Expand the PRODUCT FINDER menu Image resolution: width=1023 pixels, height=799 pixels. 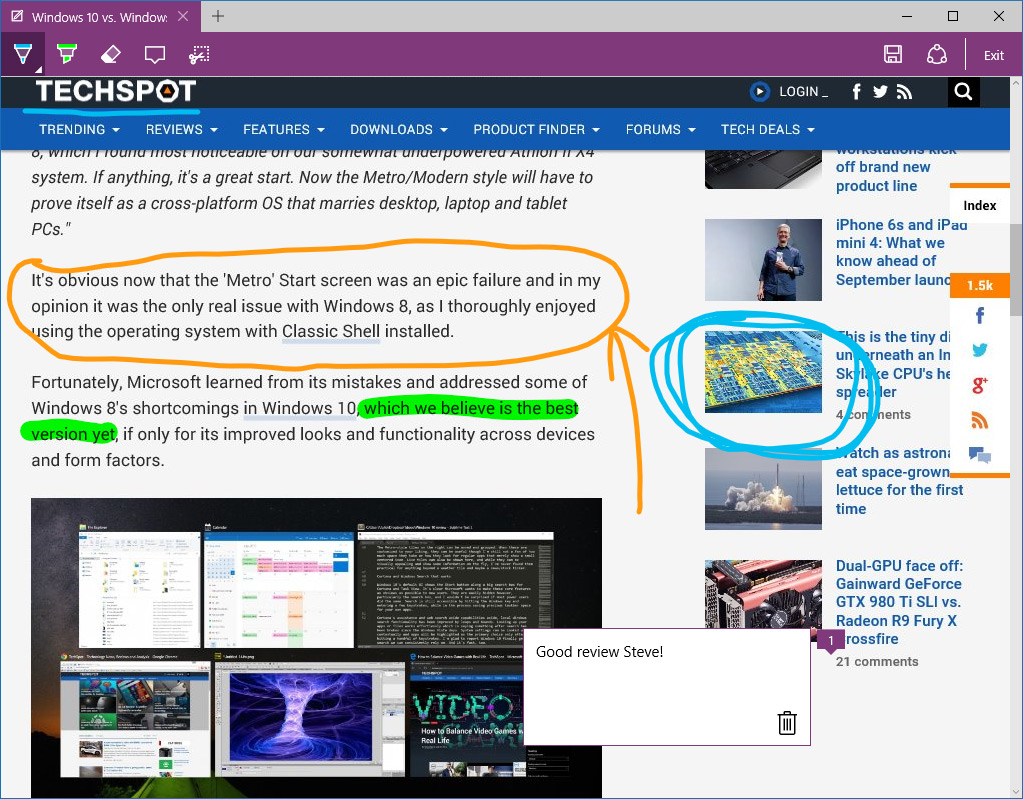[536, 129]
